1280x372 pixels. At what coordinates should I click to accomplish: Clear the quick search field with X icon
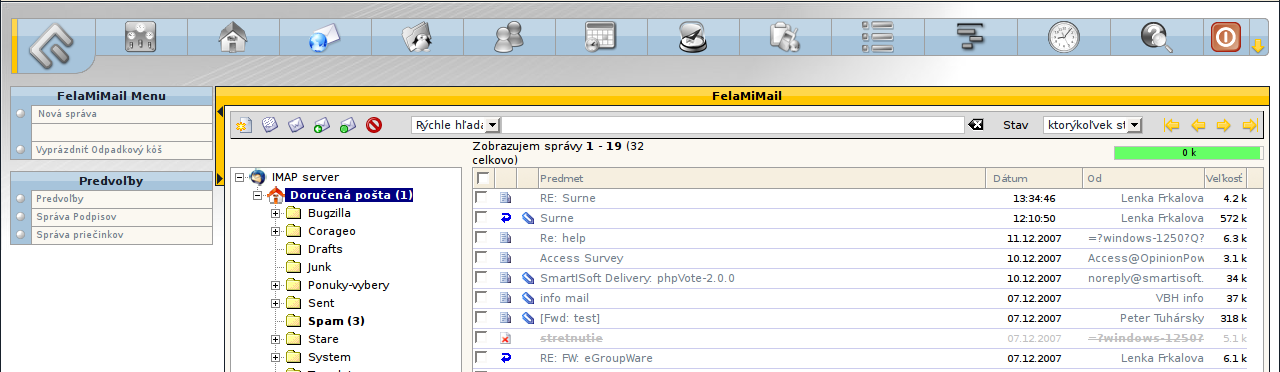click(x=976, y=125)
